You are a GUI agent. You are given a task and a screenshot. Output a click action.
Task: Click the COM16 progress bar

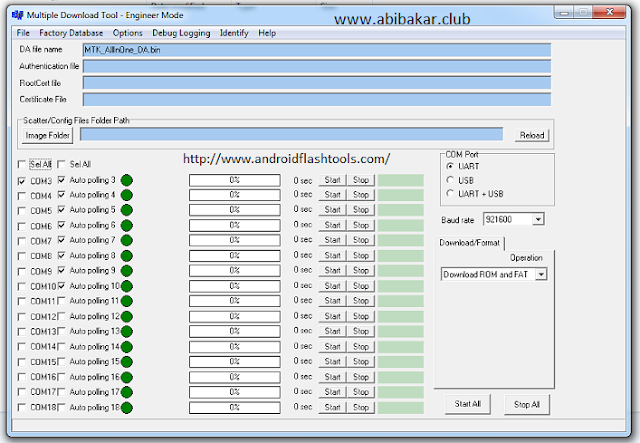click(x=235, y=377)
